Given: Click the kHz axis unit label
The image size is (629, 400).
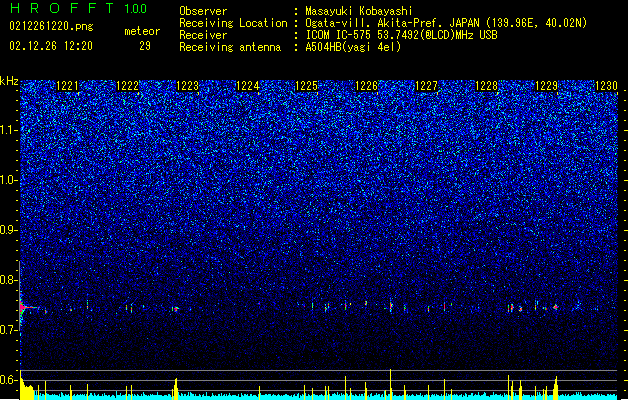Looking at the screenshot, I should (x=9, y=81).
